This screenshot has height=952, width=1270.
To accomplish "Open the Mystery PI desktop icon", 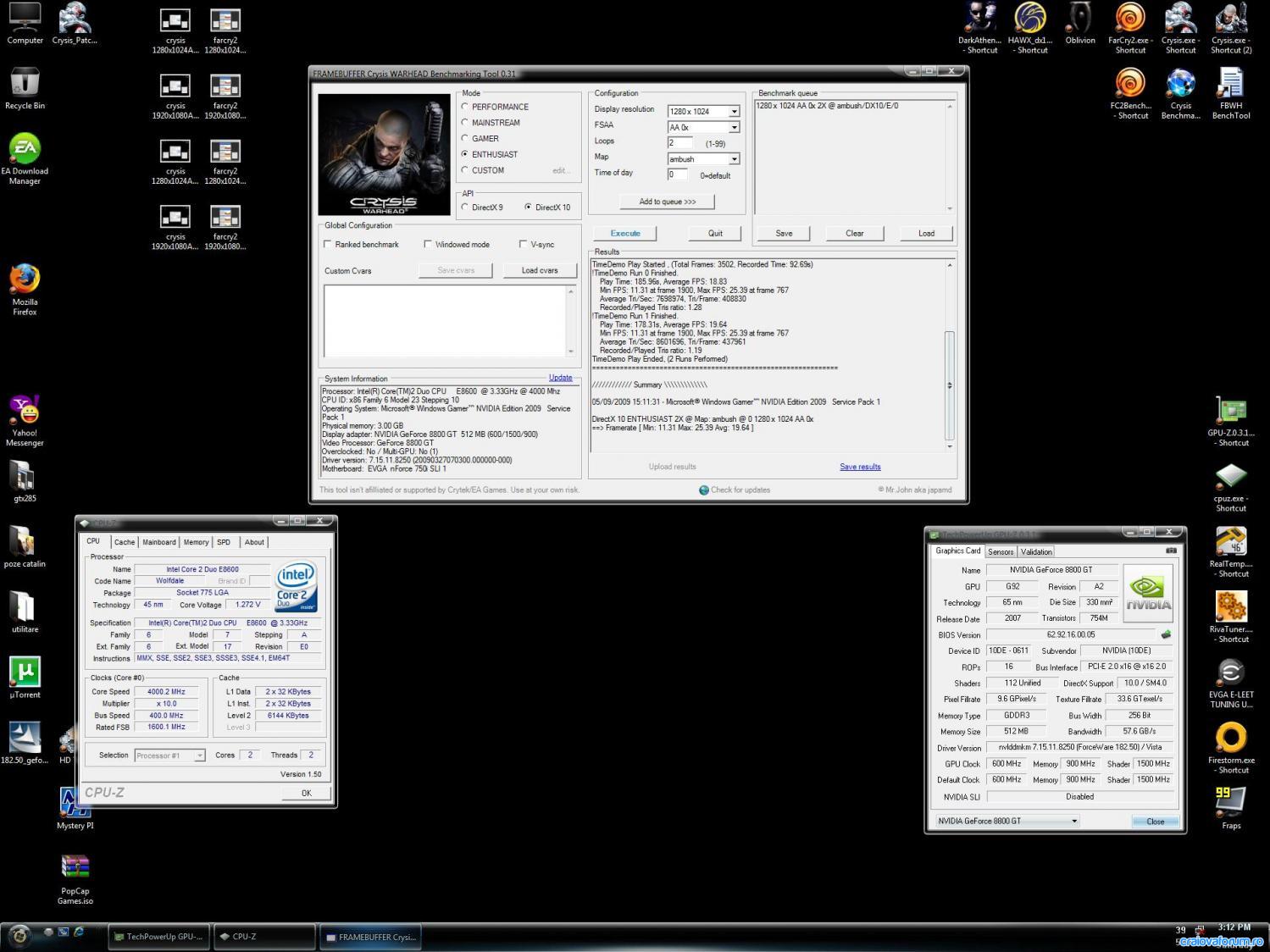I will (x=75, y=808).
